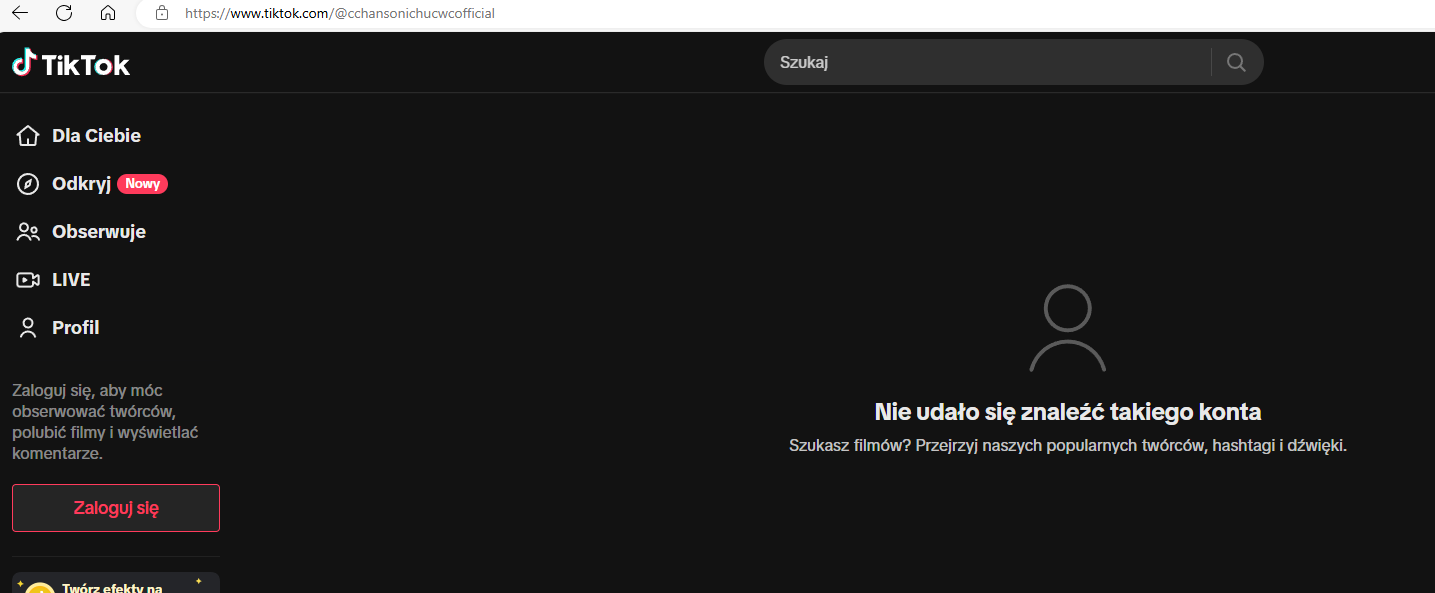The image size is (1435, 593).
Task: View site info via the padlock icon
Action: 162,13
